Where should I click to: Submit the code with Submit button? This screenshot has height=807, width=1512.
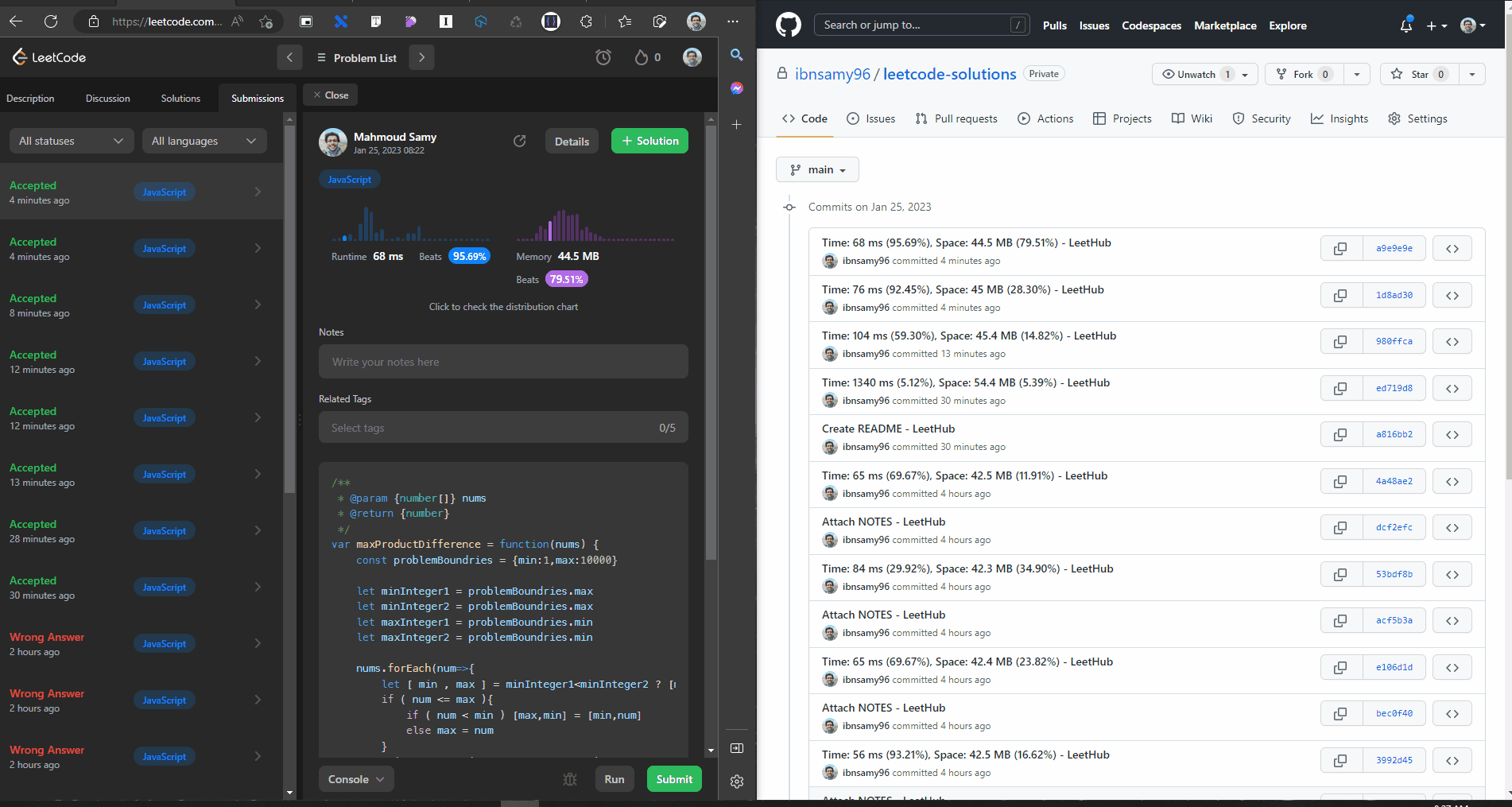[674, 779]
